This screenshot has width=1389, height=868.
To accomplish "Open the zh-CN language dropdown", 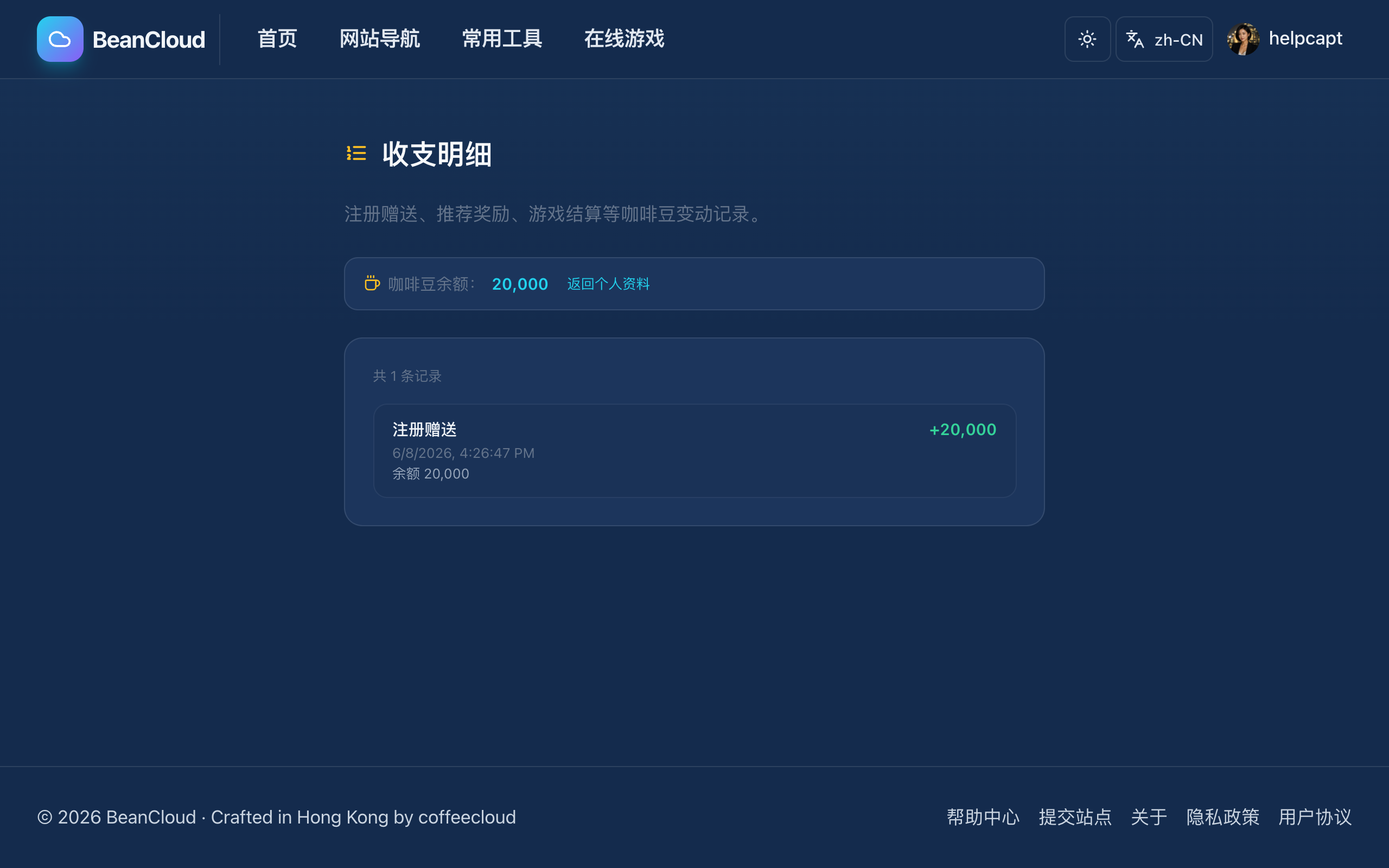I will tap(1164, 39).
